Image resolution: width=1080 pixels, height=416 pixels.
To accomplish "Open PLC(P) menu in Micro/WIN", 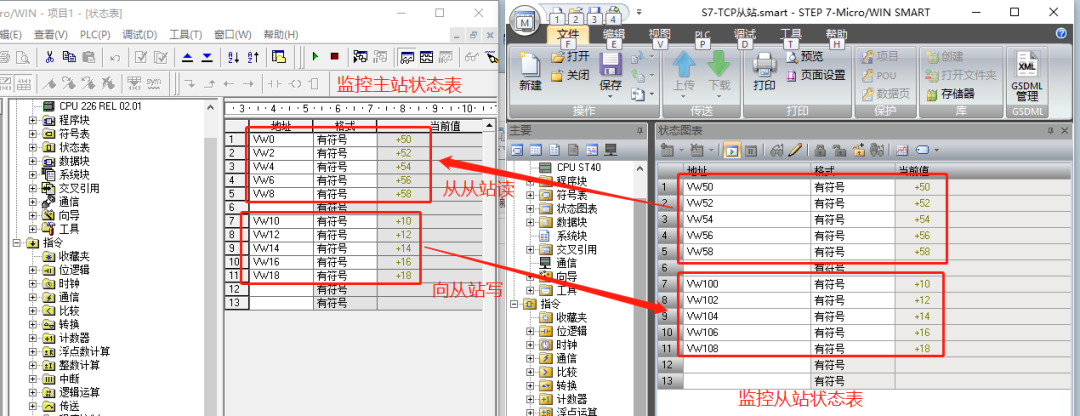I will [94, 34].
